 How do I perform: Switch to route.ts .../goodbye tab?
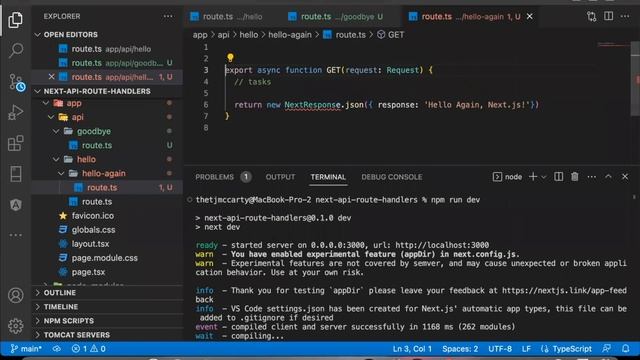coord(336,16)
